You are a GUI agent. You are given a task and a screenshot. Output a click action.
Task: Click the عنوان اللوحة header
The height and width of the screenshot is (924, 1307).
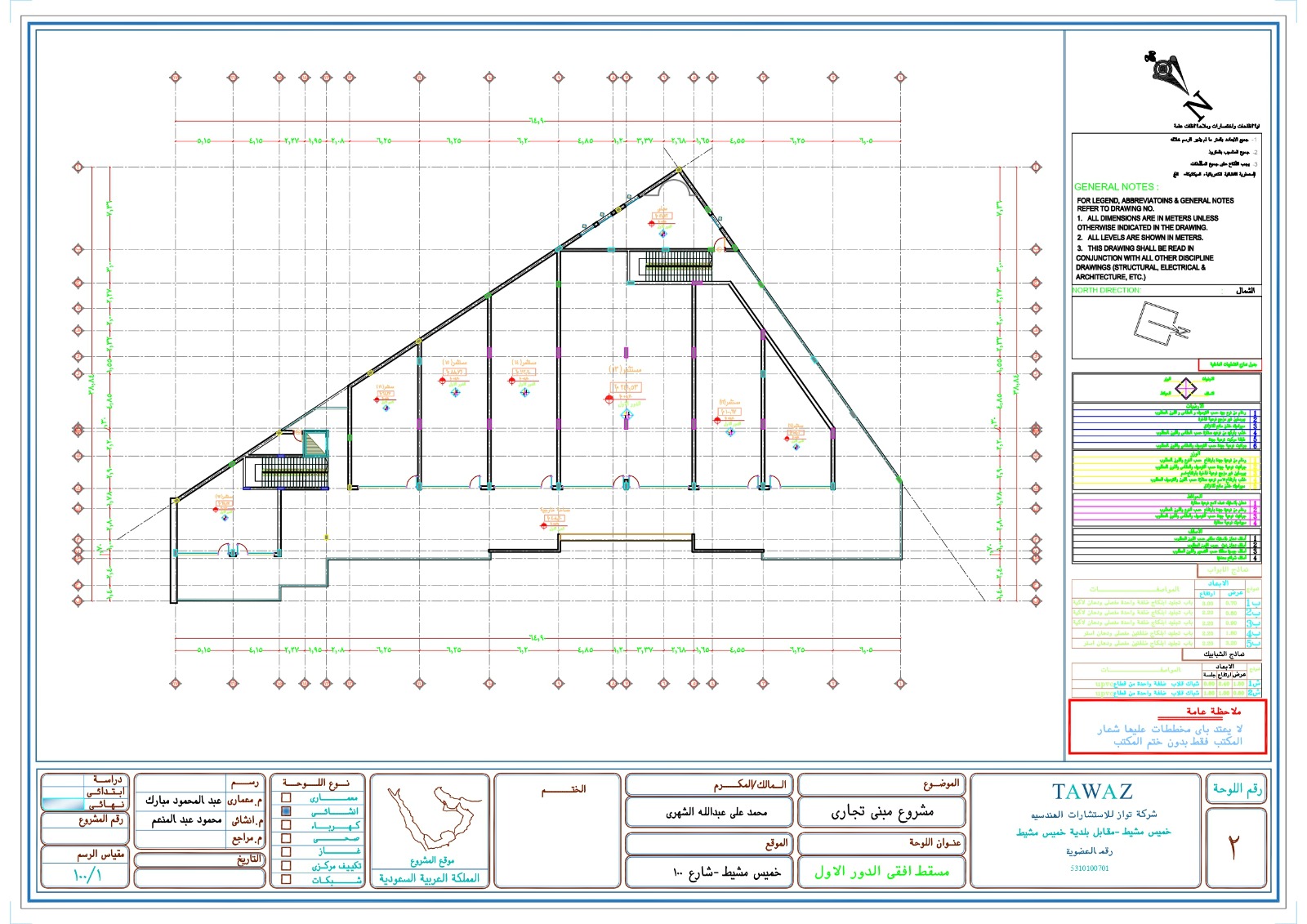tap(935, 842)
